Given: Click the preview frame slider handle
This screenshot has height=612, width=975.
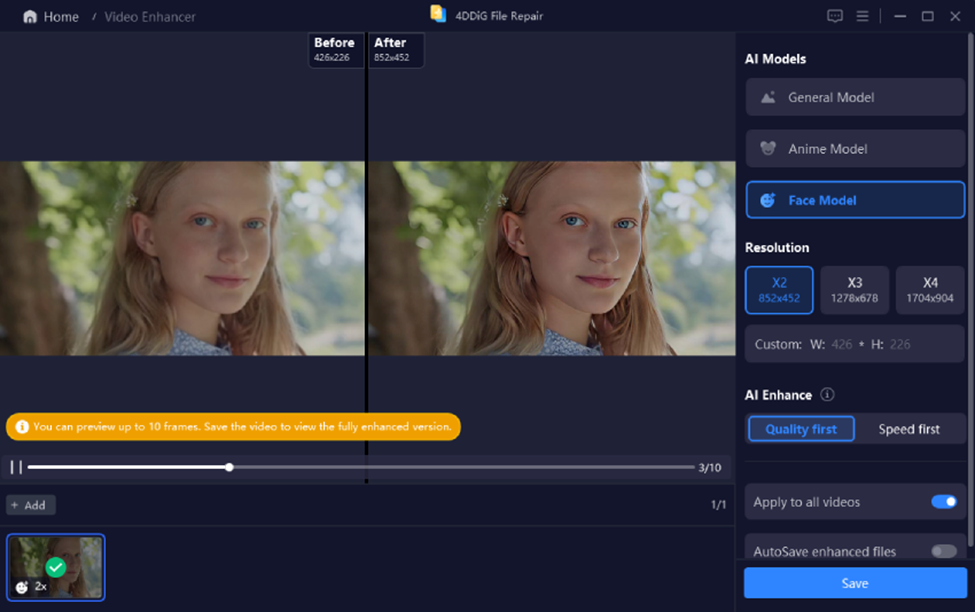Looking at the screenshot, I should pos(229,467).
